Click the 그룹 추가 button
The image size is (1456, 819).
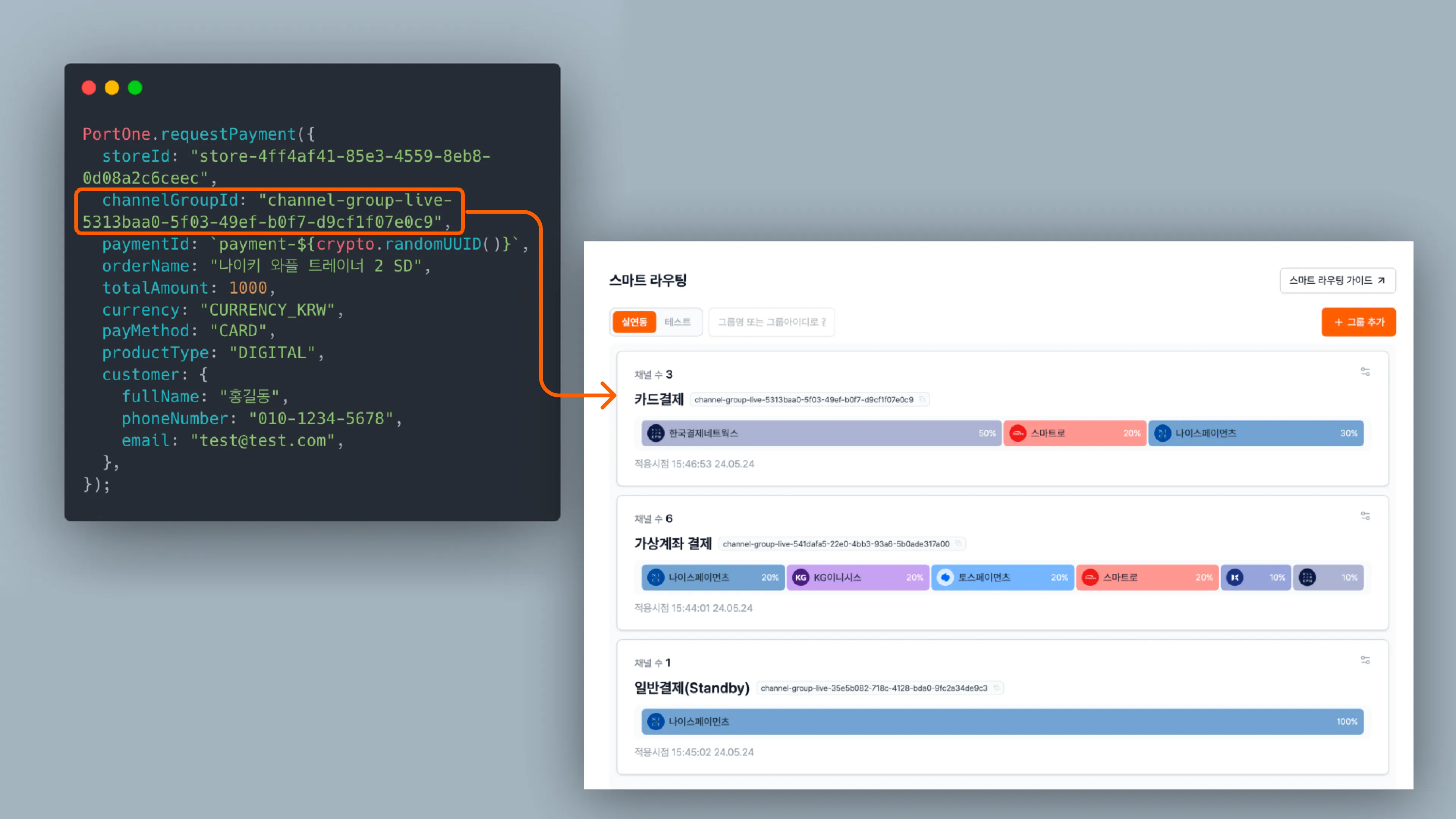[1358, 322]
